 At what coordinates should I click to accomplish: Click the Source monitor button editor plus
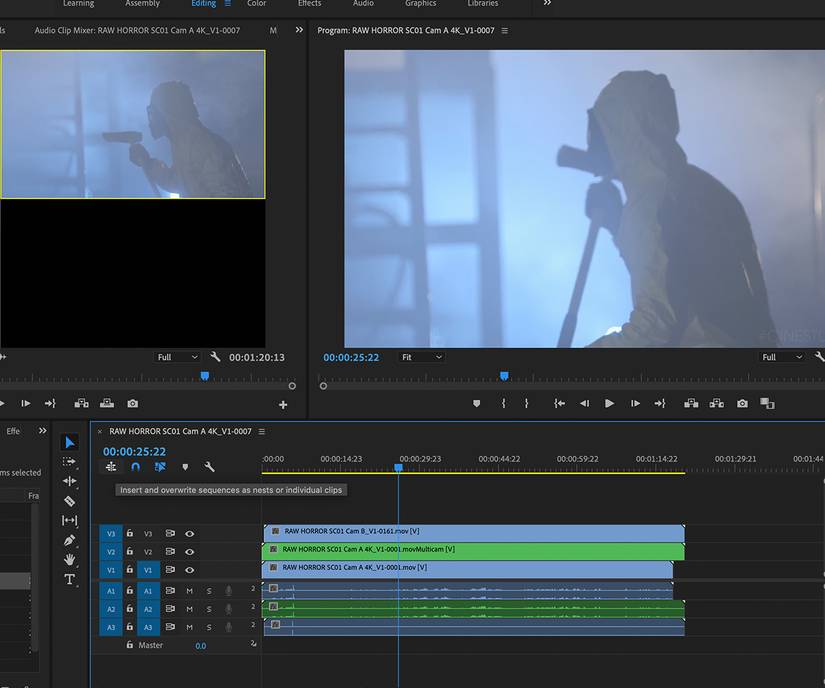point(283,404)
